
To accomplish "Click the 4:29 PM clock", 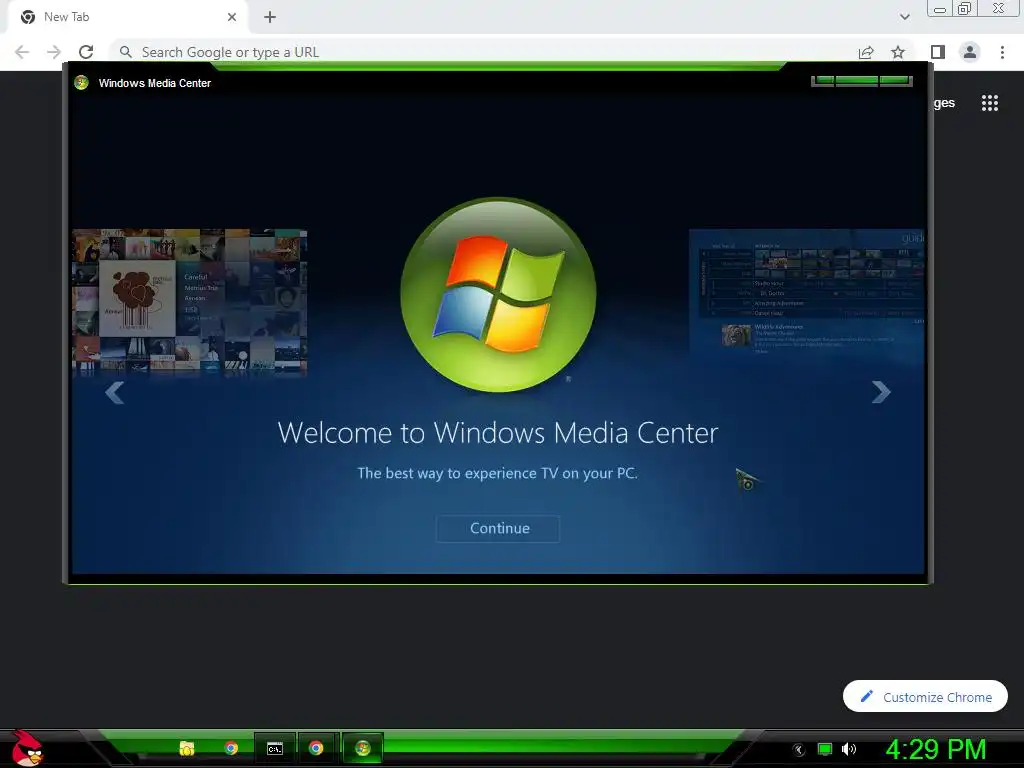I will [x=935, y=749].
